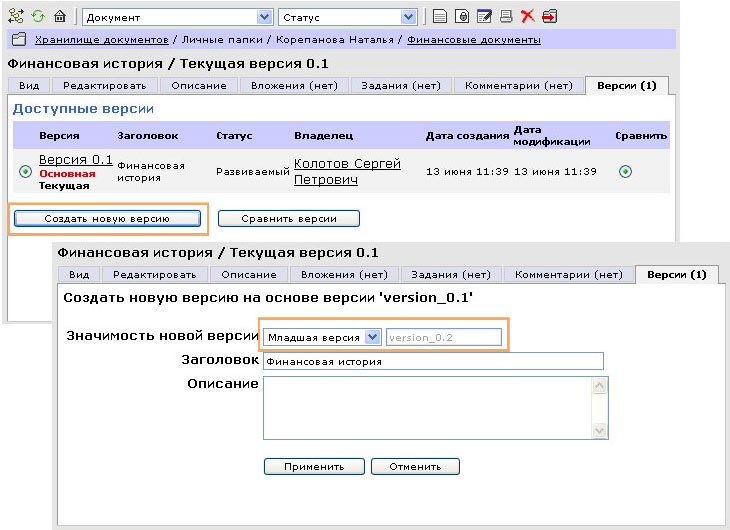The image size is (730, 530).
Task: Open Вложения (нет) tab in the lower form window
Action: pos(344,274)
